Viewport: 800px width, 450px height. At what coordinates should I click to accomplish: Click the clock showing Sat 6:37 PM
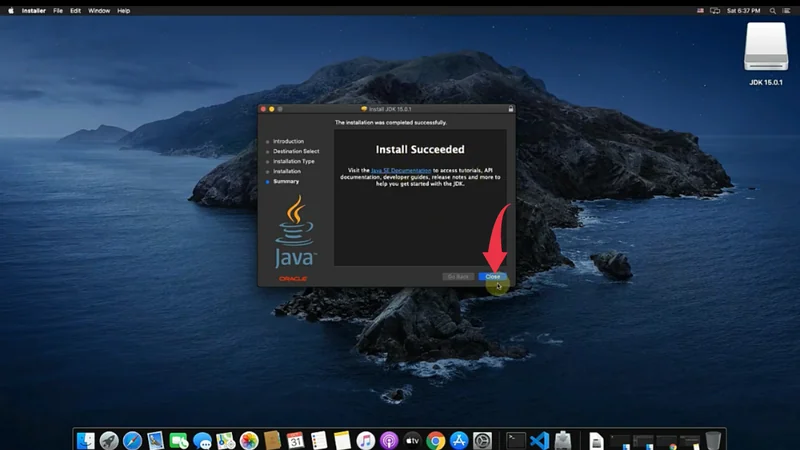745,10
